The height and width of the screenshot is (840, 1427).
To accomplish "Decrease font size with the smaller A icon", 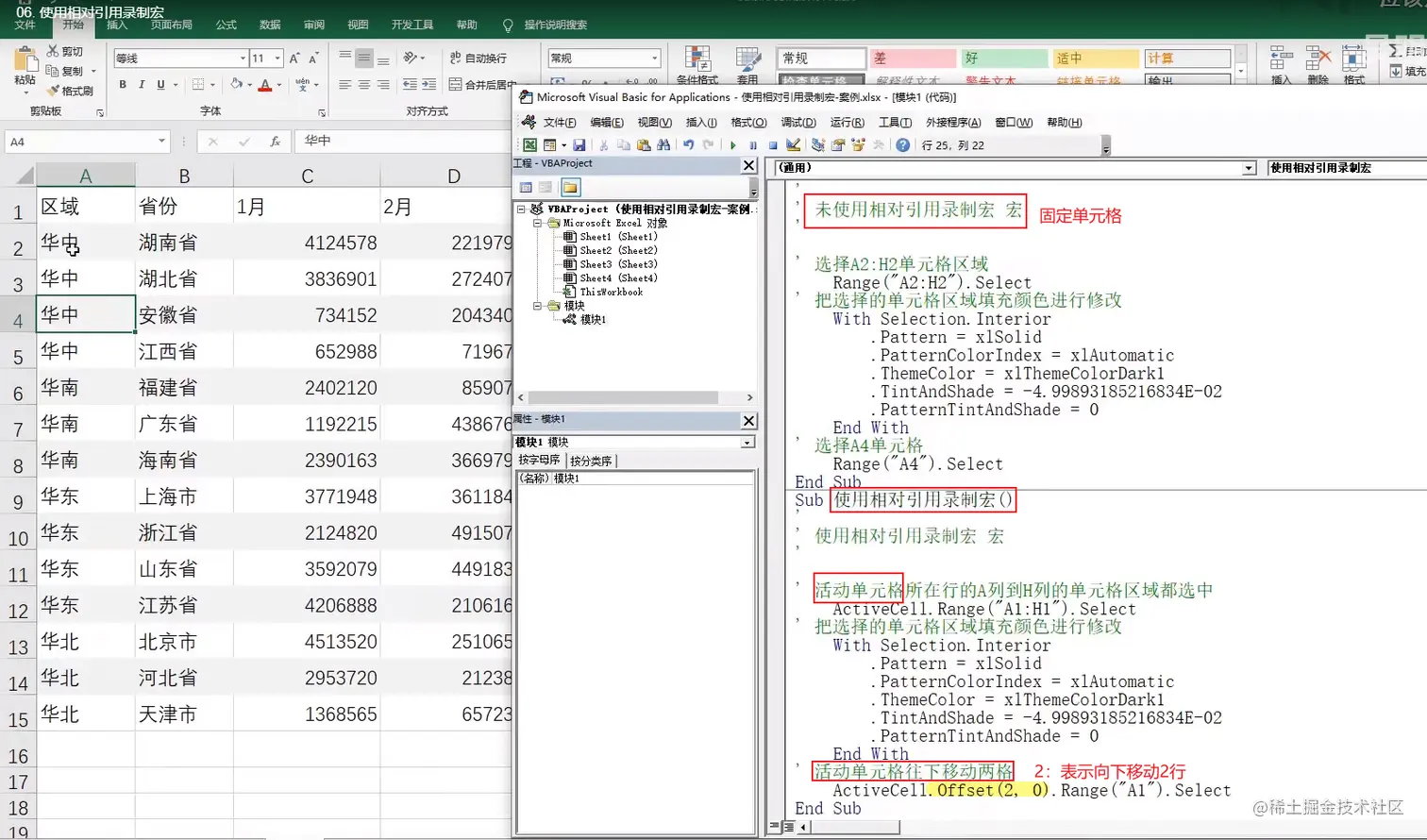I will (313, 59).
